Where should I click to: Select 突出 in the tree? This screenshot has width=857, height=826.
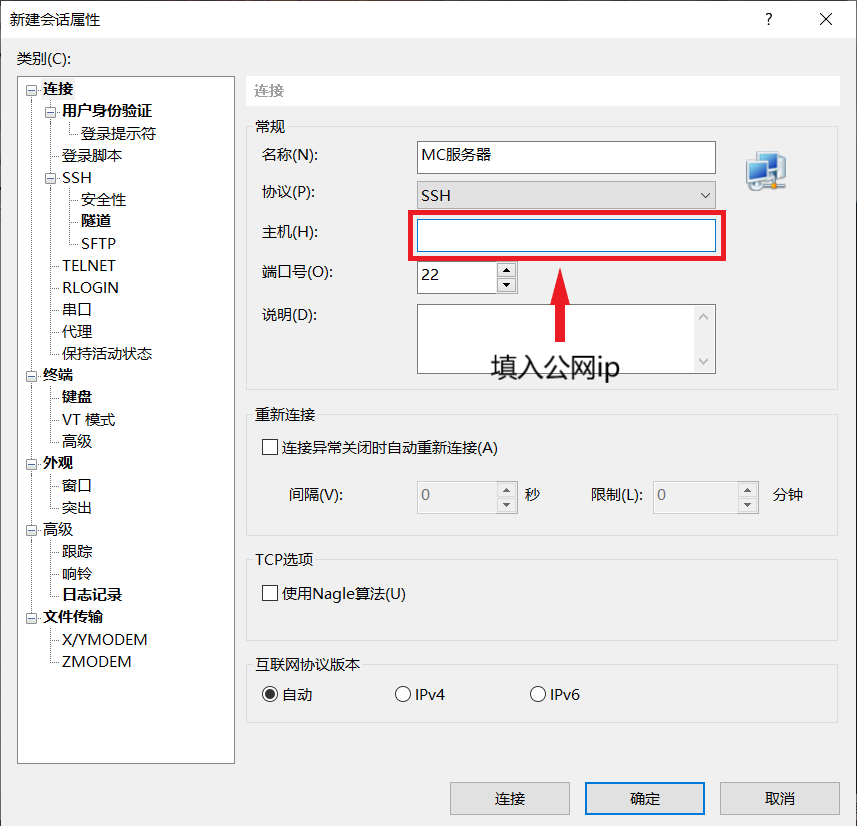click(x=77, y=508)
